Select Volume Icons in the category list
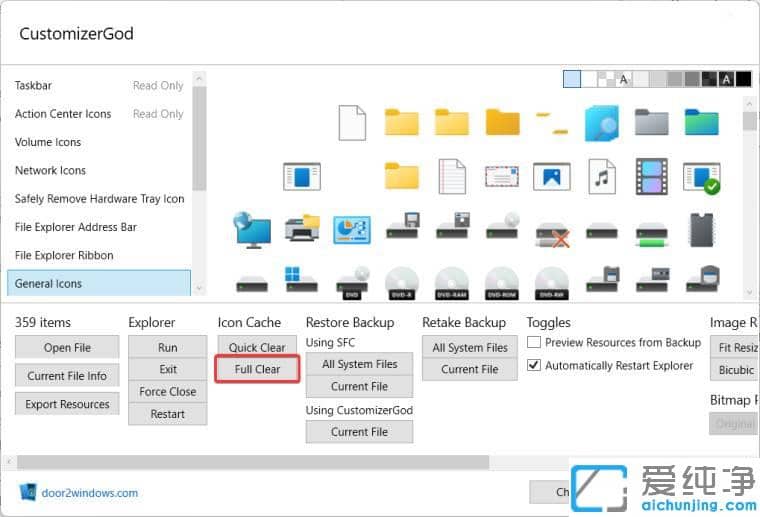The width and height of the screenshot is (760, 517). coord(48,142)
